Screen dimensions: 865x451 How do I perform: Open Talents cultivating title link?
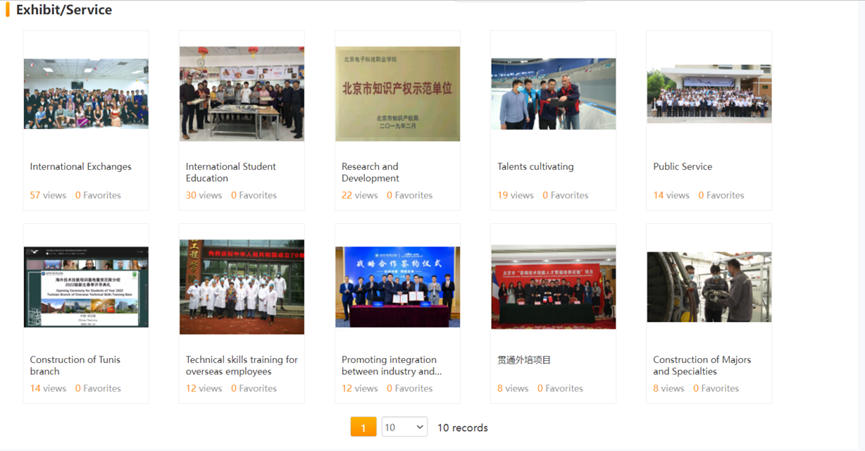point(535,167)
